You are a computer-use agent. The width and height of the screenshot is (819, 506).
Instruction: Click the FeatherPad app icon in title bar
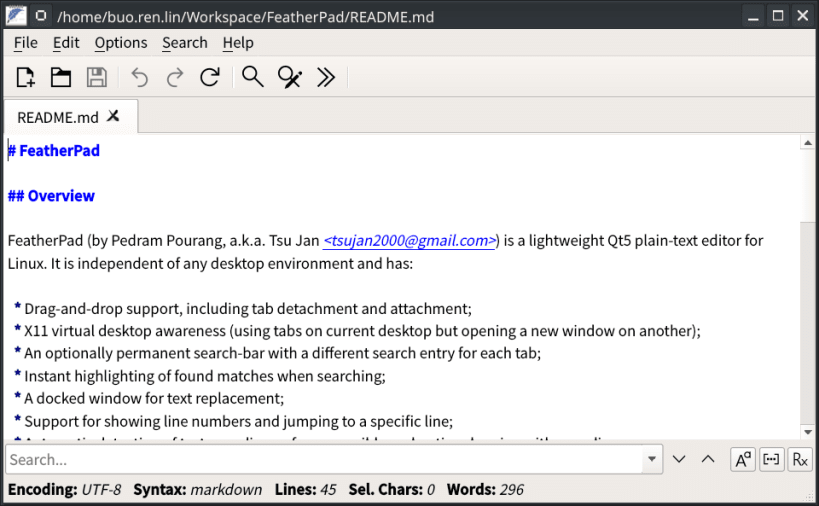click(16, 16)
